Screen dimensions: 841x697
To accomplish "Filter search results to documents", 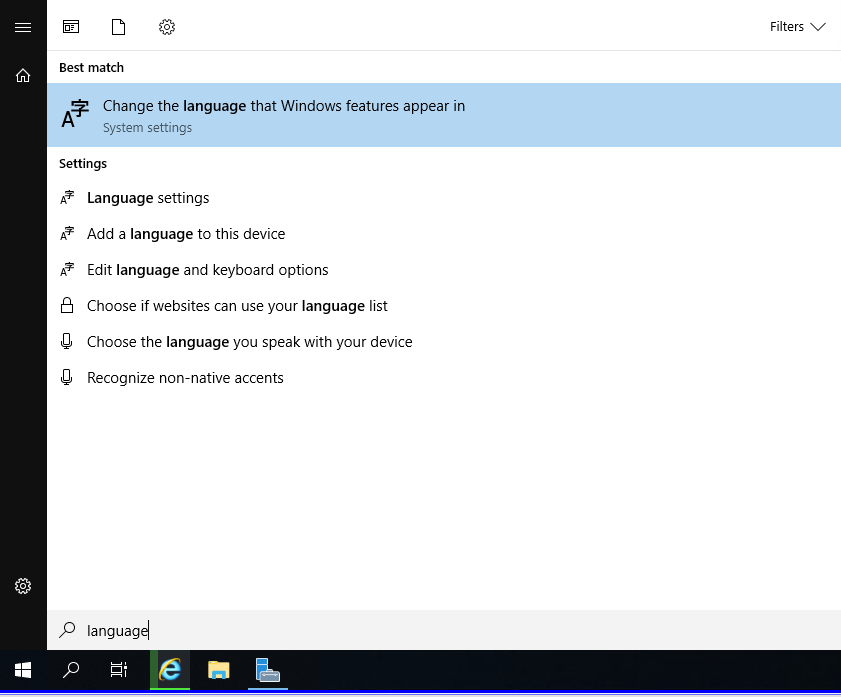I will 118,27.
